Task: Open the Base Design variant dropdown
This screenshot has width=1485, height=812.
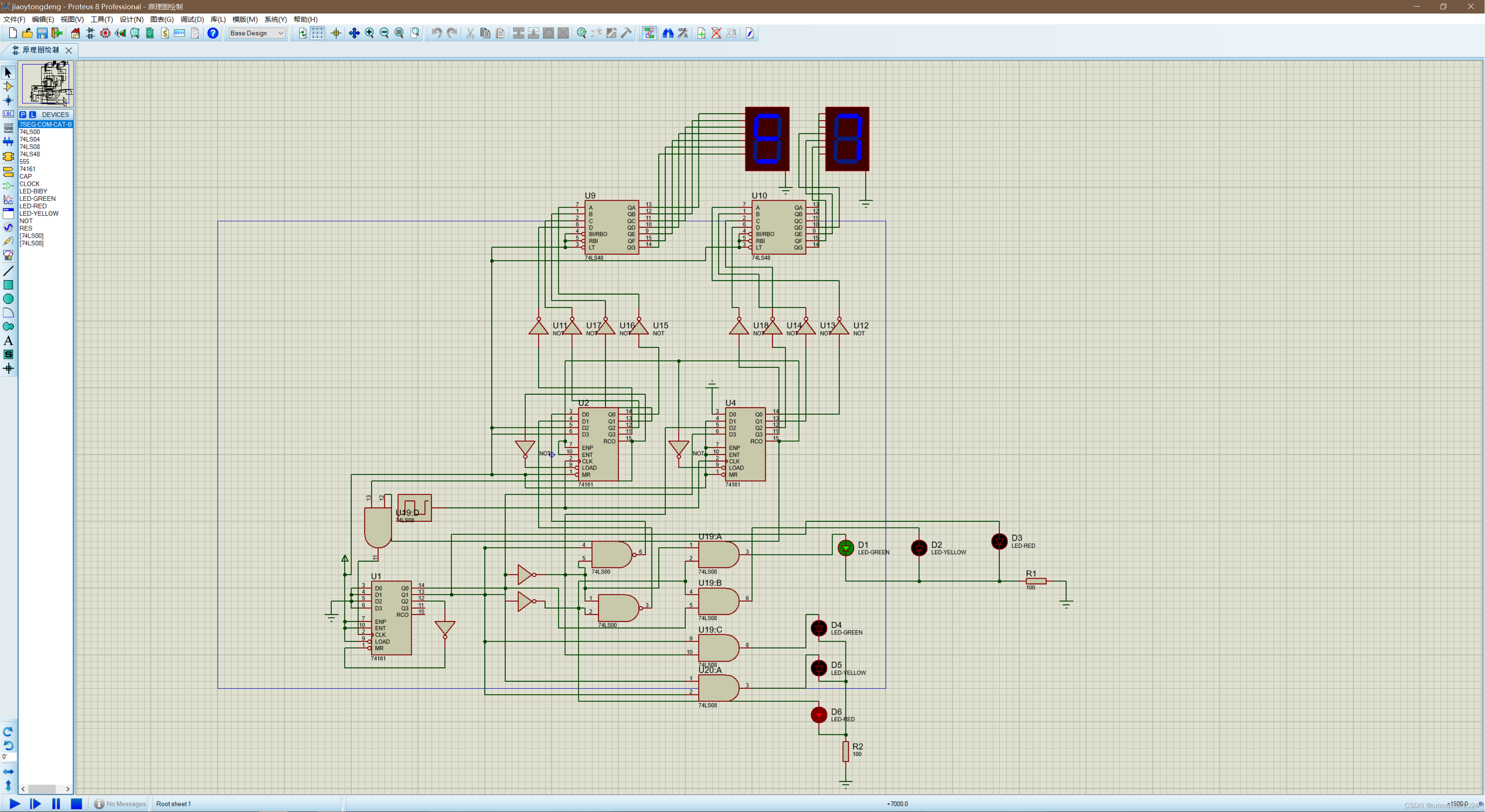Action: point(257,33)
